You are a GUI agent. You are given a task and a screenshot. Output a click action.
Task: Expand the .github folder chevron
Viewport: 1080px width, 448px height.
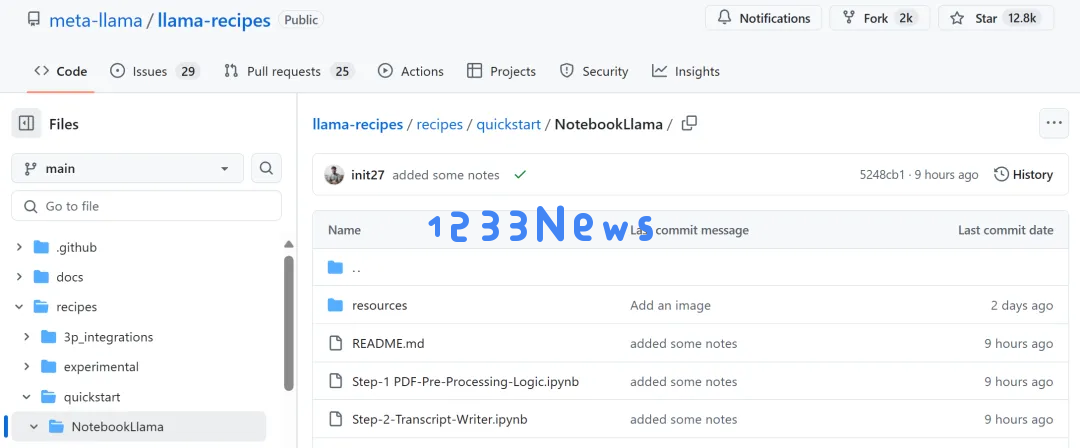pos(19,247)
